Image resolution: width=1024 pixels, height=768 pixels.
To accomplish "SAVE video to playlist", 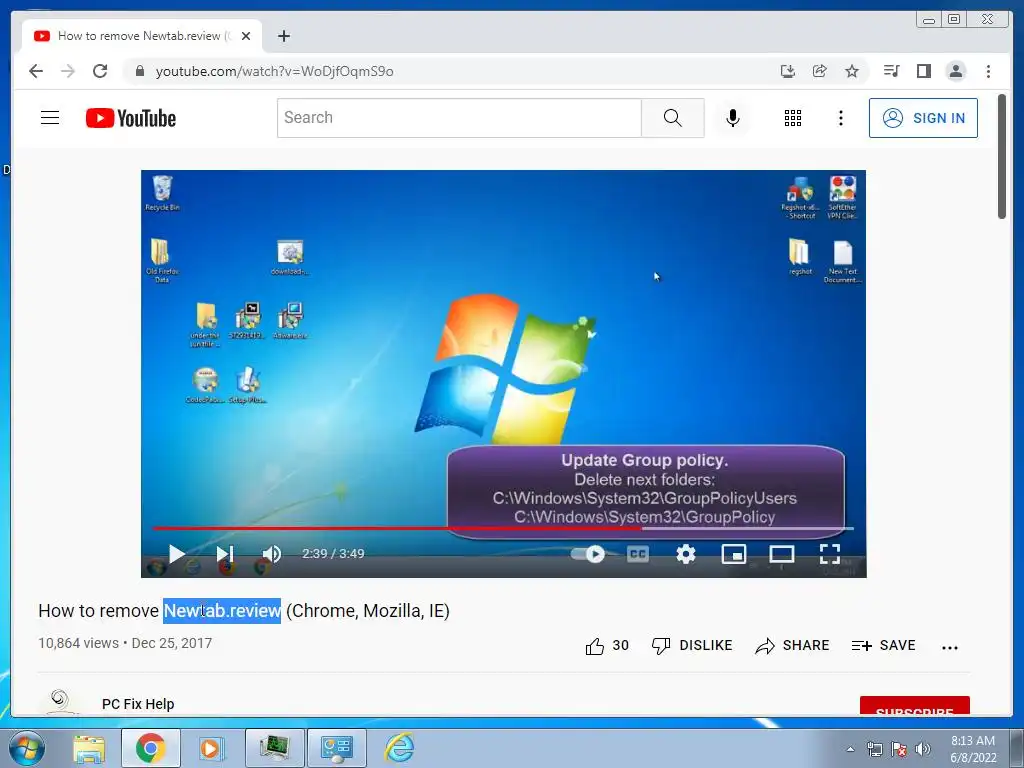I will click(x=884, y=646).
